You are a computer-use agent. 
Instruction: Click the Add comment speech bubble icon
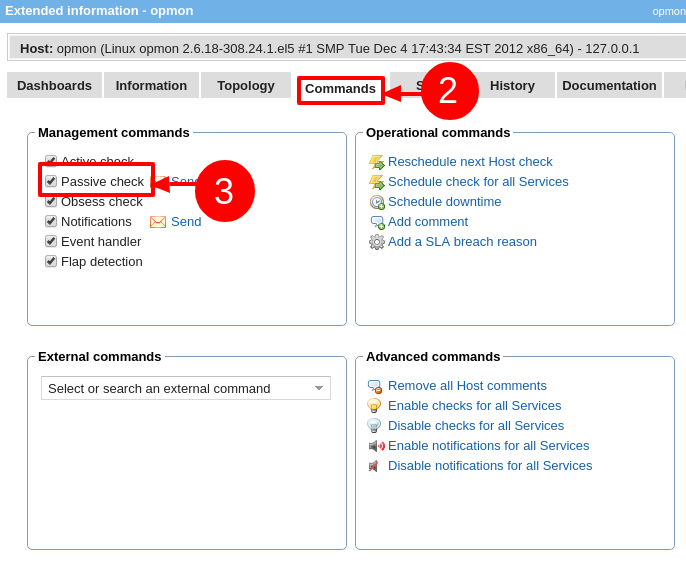(376, 222)
